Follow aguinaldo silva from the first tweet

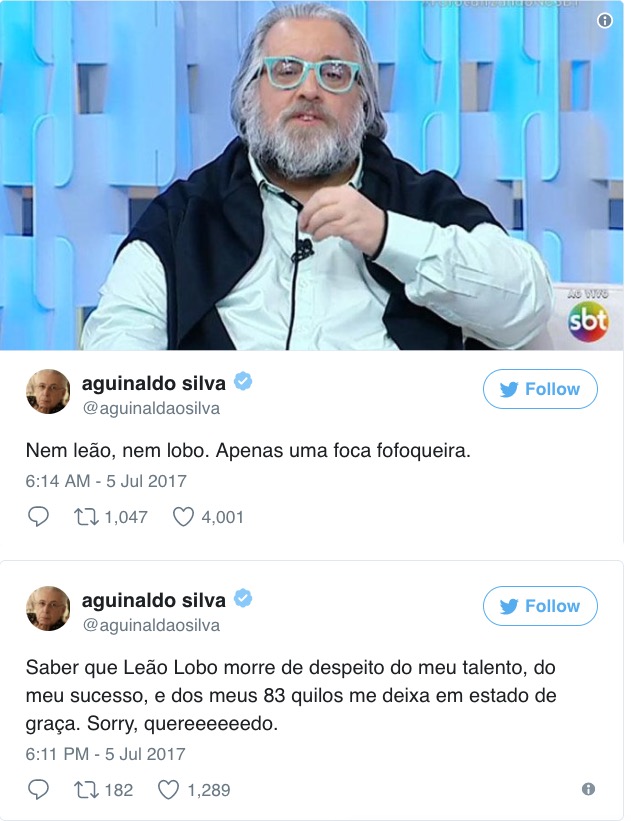click(540, 389)
